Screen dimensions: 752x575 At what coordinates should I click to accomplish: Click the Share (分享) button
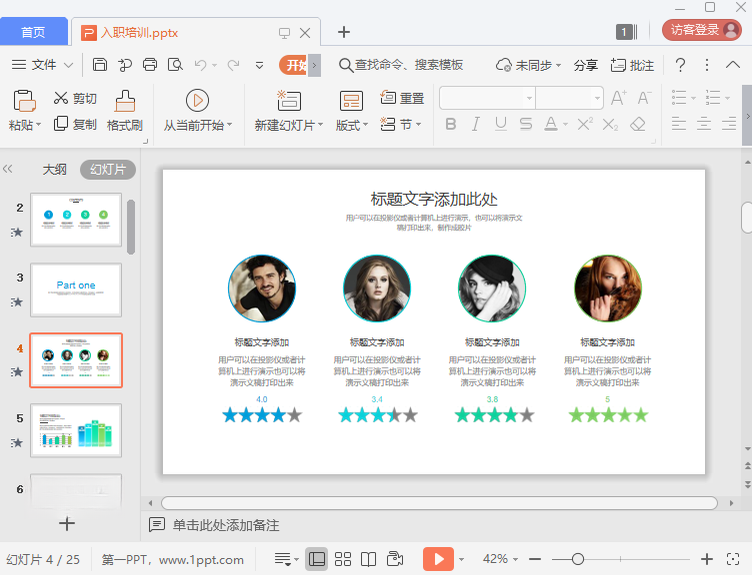coord(586,65)
